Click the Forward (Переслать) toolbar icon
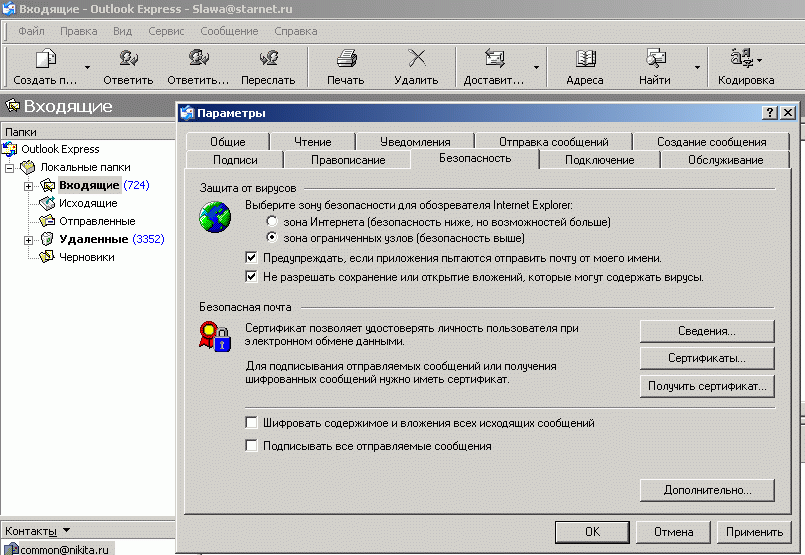Viewport: 805px width, 555px height. [269, 58]
